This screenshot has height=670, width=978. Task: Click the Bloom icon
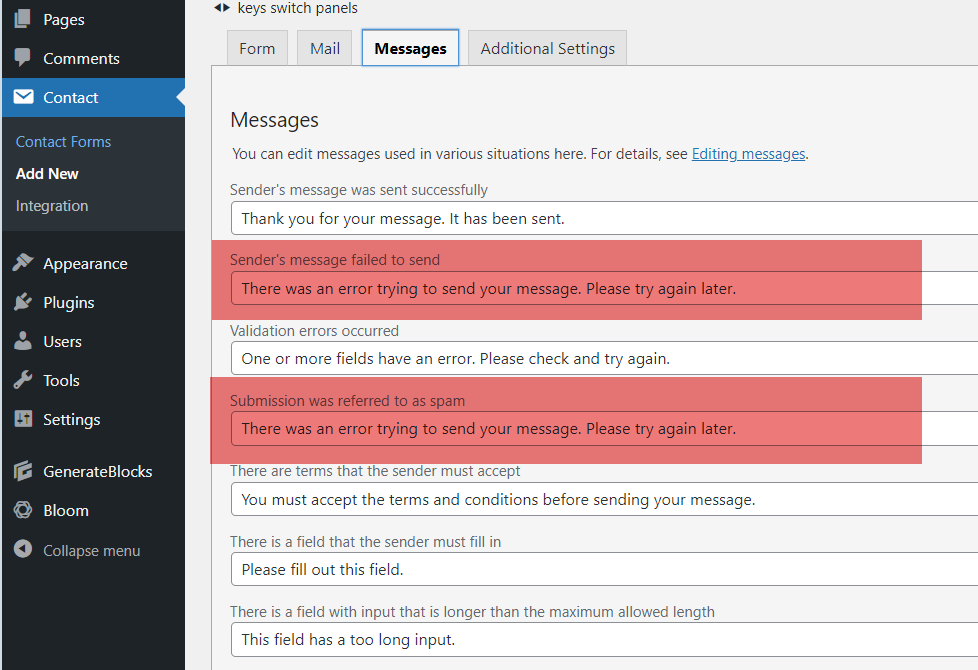(x=22, y=510)
